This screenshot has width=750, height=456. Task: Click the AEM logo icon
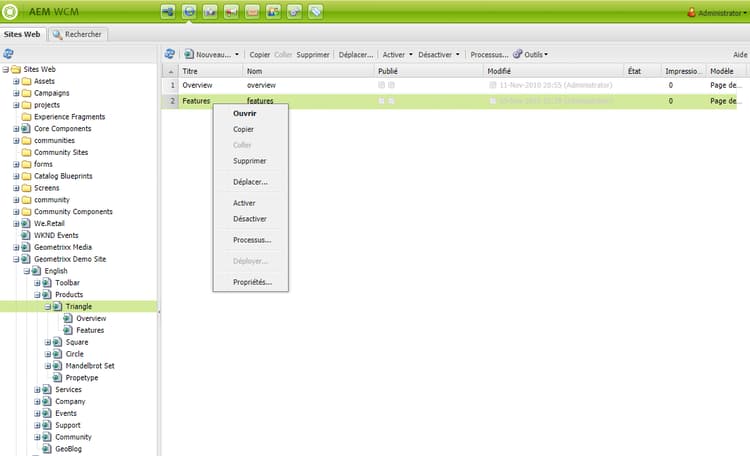pos(10,11)
